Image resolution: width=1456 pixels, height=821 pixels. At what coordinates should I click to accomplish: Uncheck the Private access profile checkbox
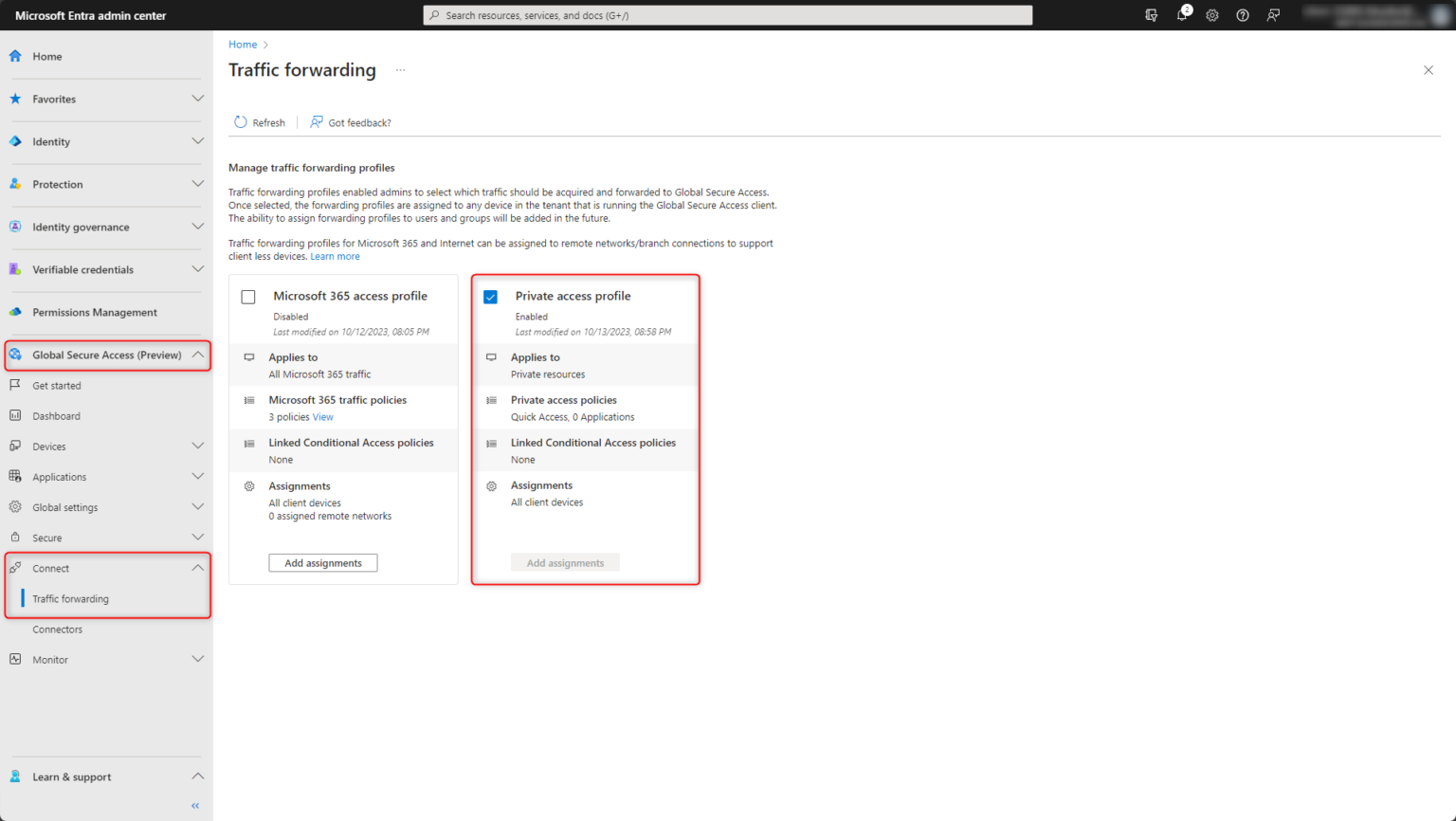pos(490,296)
